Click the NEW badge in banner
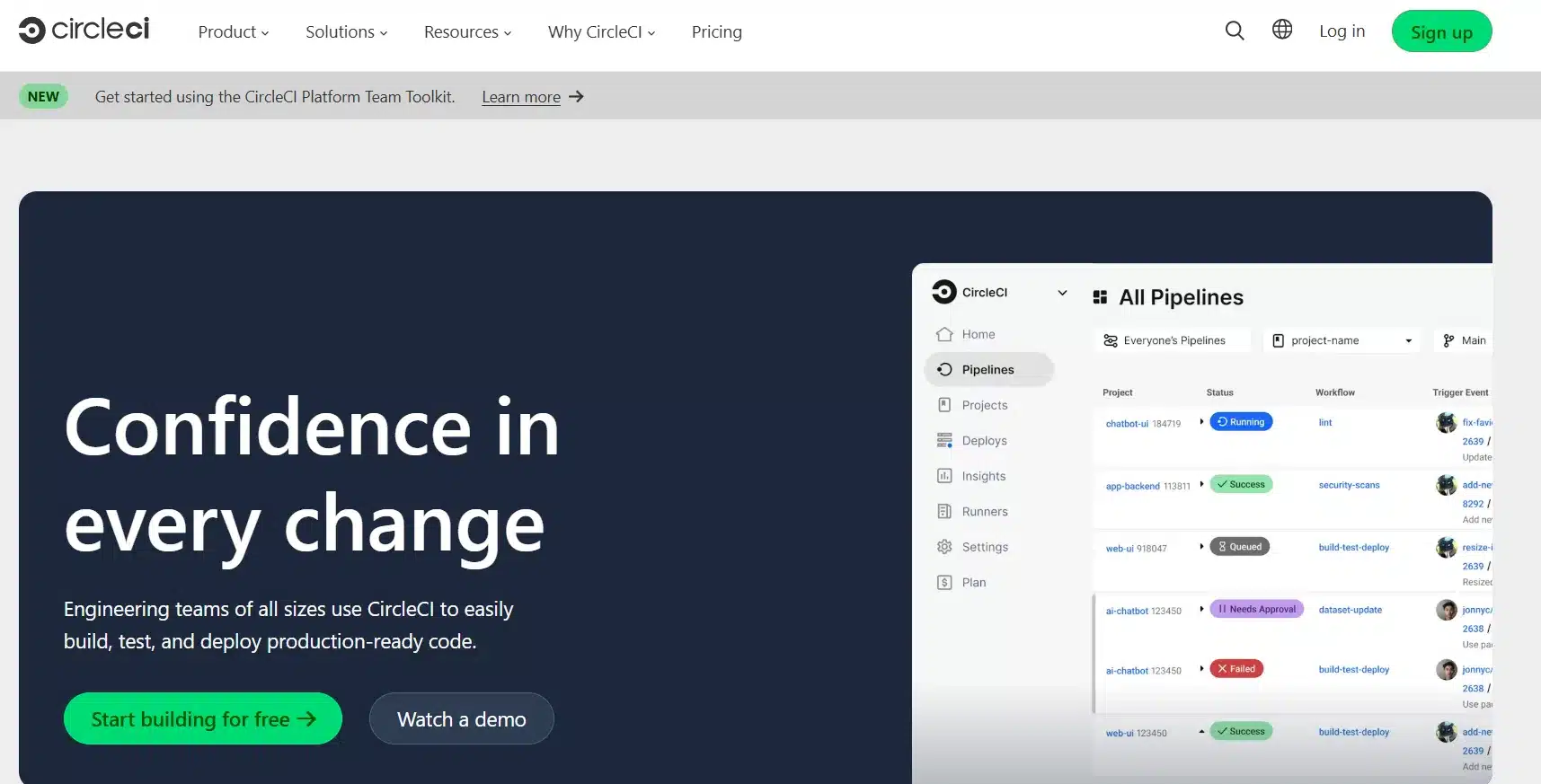The height and width of the screenshot is (784, 1541). click(x=43, y=96)
